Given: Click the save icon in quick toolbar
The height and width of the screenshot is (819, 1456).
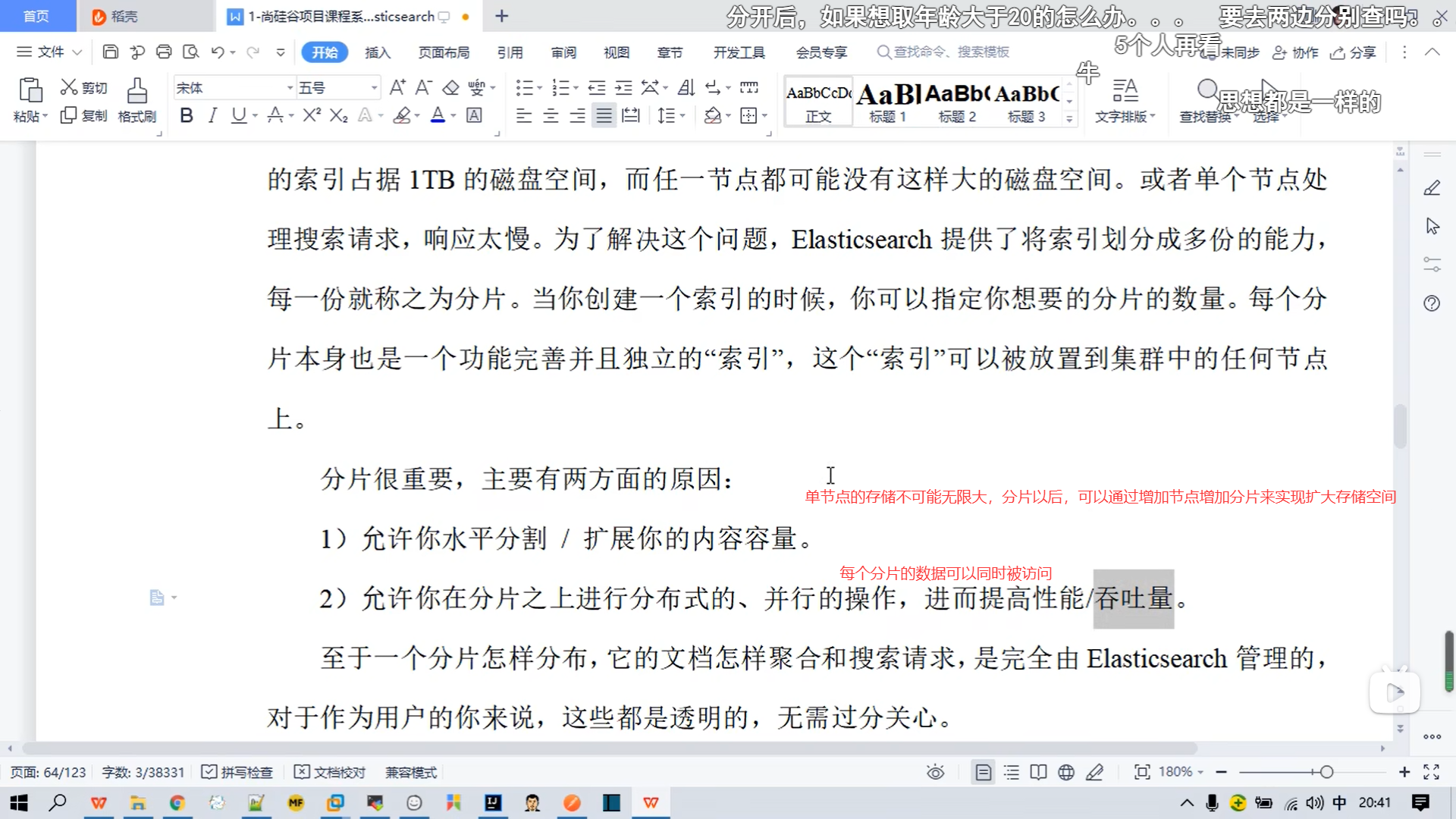Looking at the screenshot, I should click(x=111, y=52).
